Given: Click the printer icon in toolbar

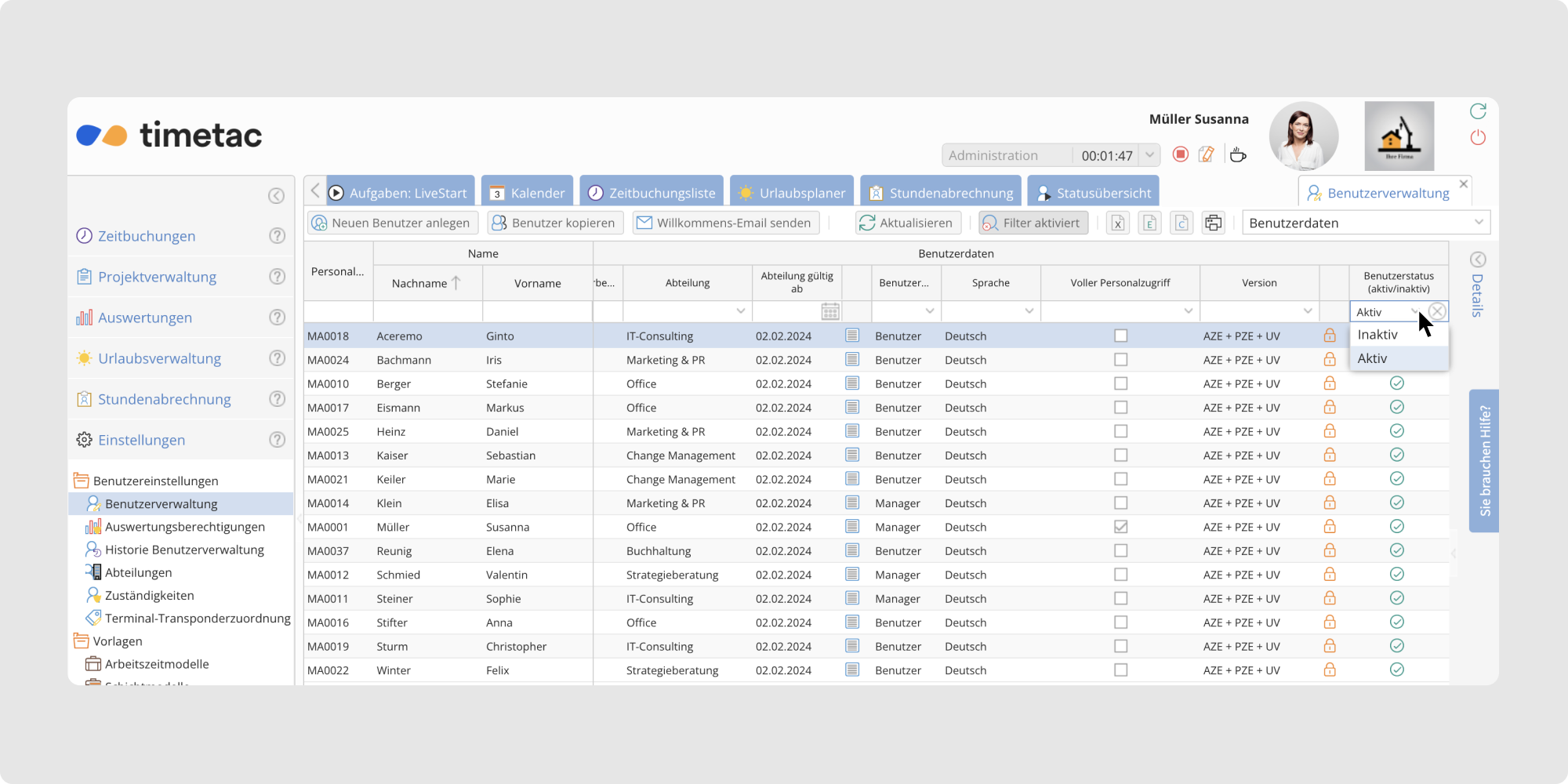Looking at the screenshot, I should tap(1213, 223).
